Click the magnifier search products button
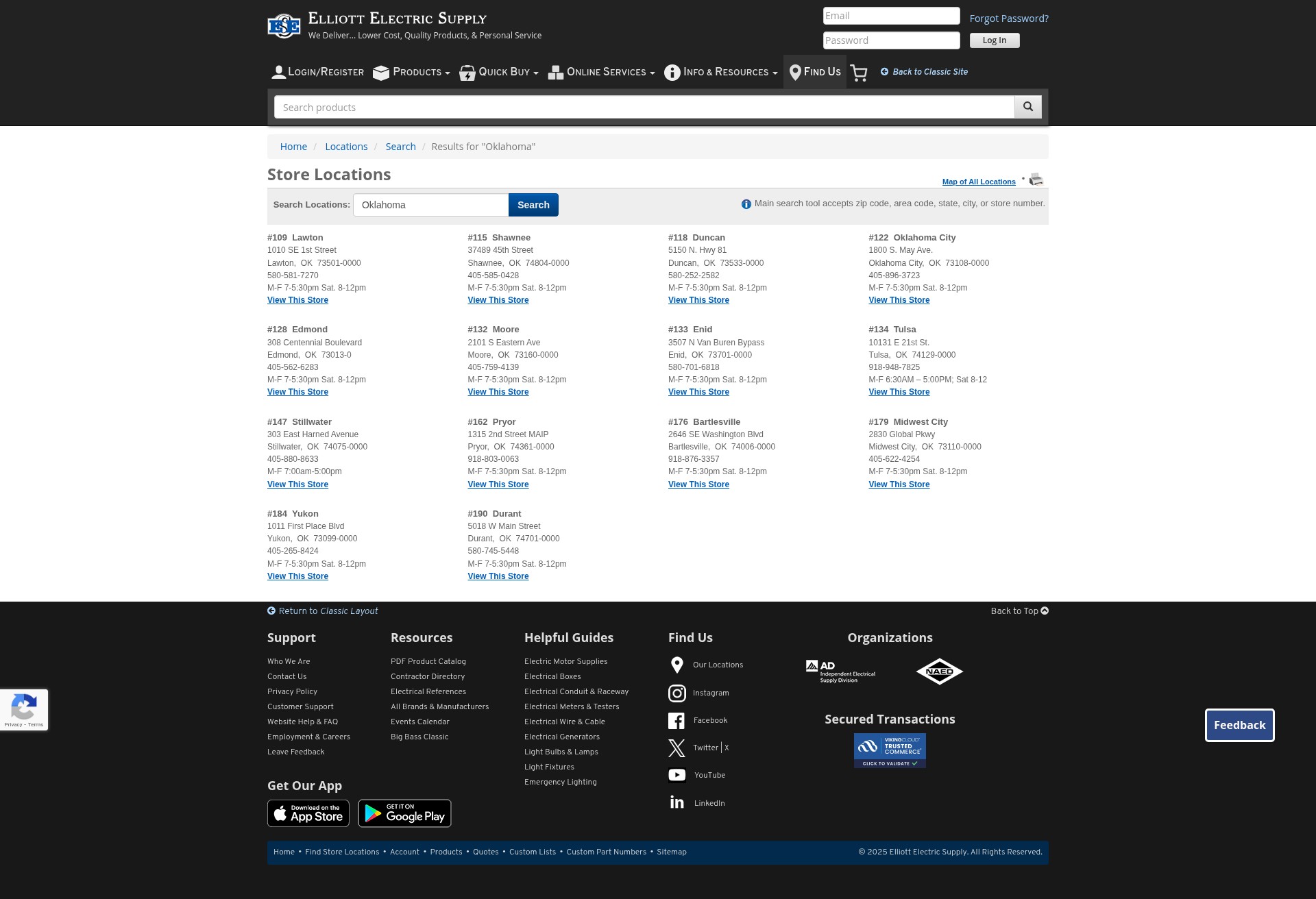 1028,107
